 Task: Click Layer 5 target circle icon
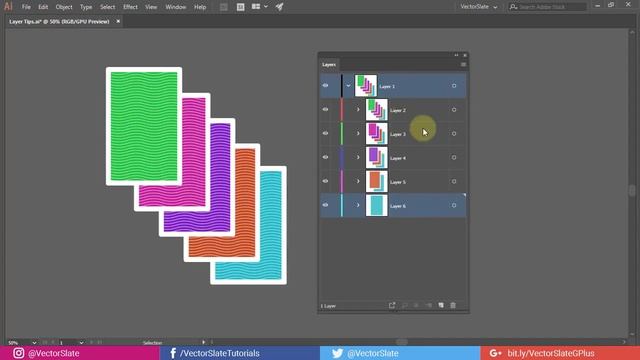point(454,181)
